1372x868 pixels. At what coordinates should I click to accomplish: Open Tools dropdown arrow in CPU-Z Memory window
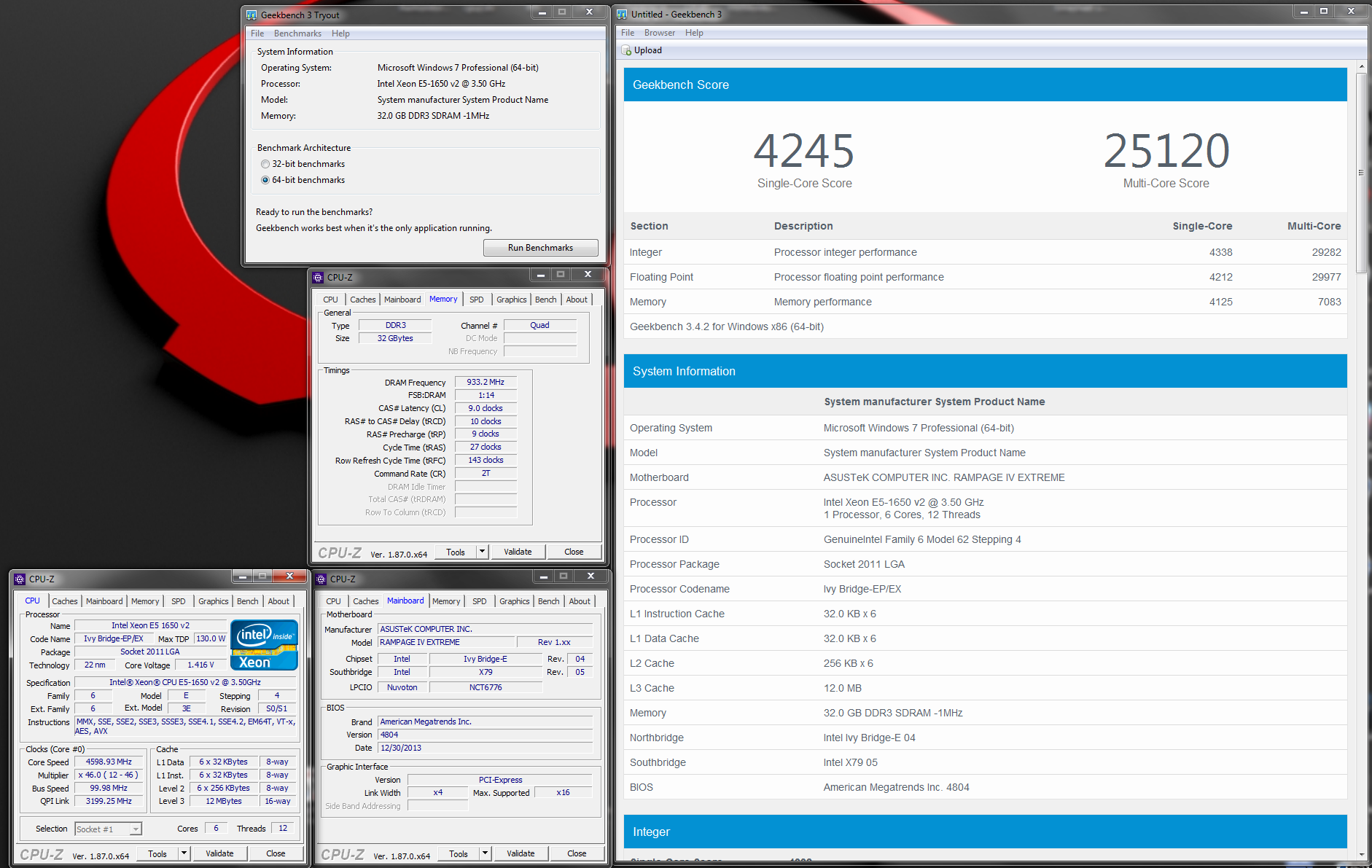(x=482, y=552)
